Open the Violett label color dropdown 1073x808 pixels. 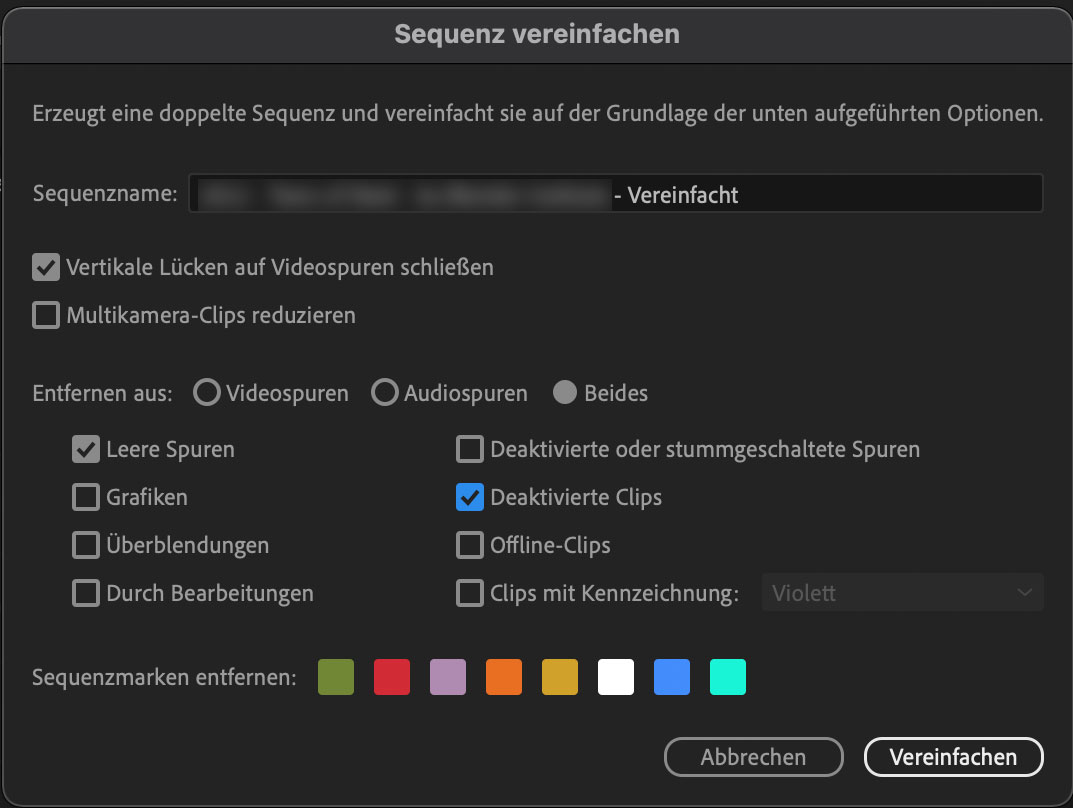click(x=901, y=593)
